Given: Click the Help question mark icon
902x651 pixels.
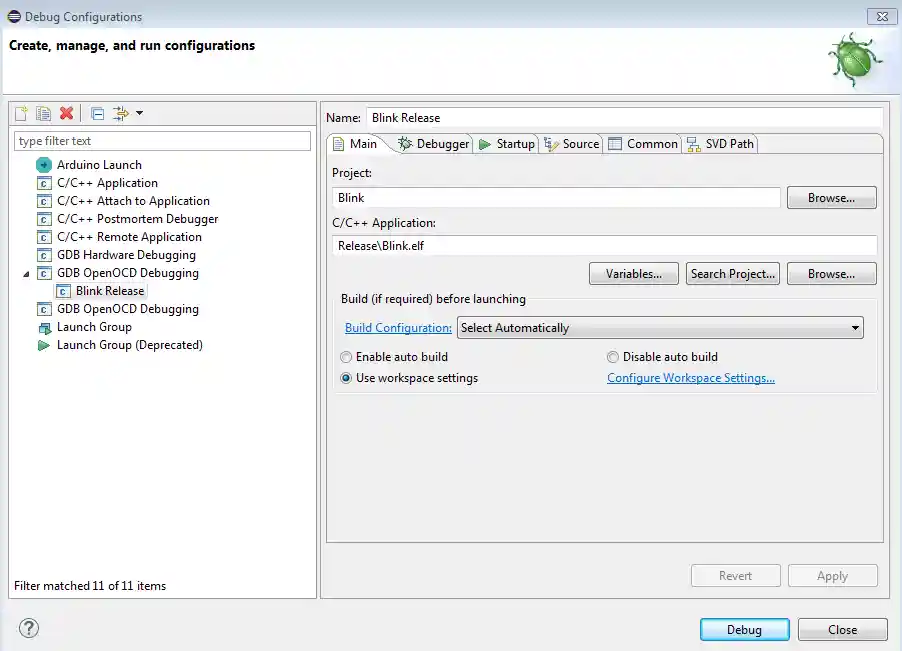Looking at the screenshot, I should pyautogui.click(x=29, y=628).
